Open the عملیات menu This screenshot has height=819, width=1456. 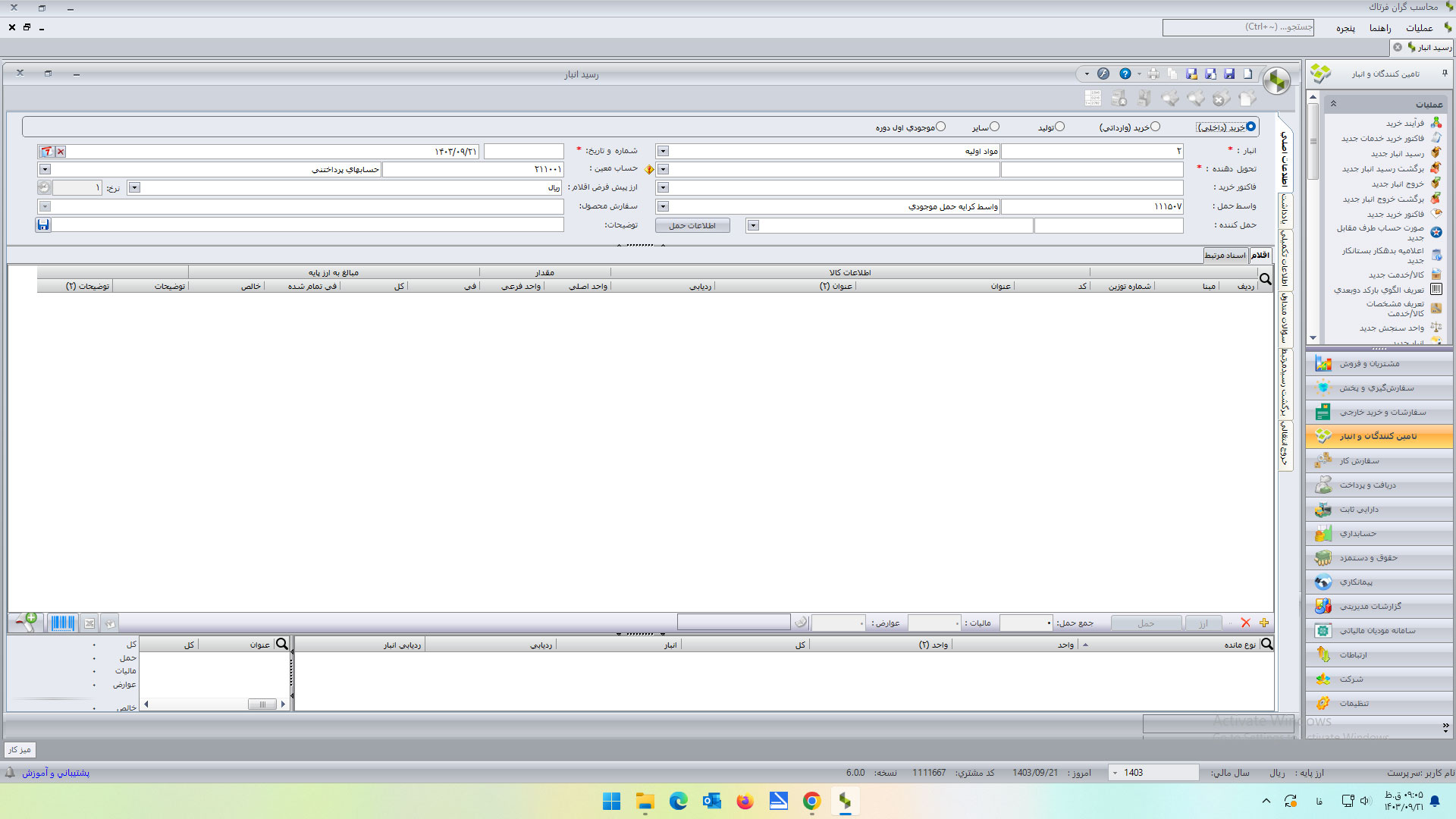(1419, 28)
